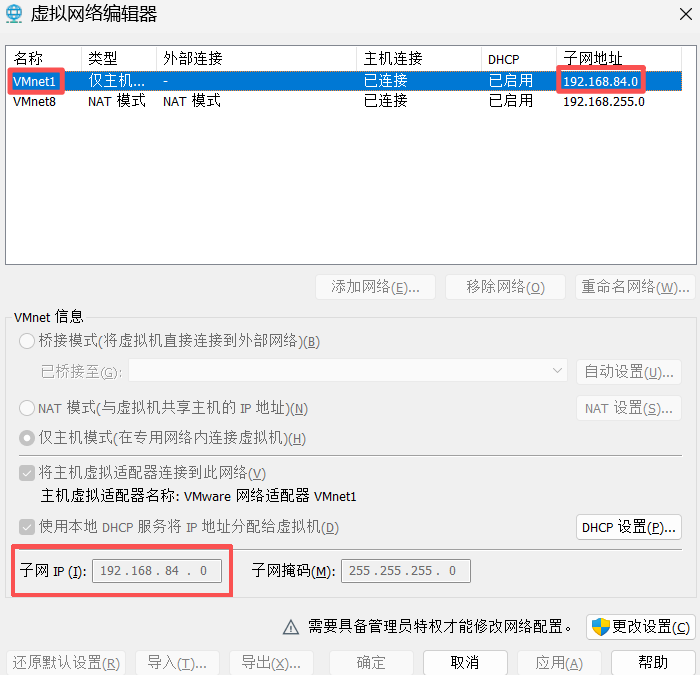Click the 子网掩码 input field
This screenshot has height=675, width=700.
click(406, 571)
